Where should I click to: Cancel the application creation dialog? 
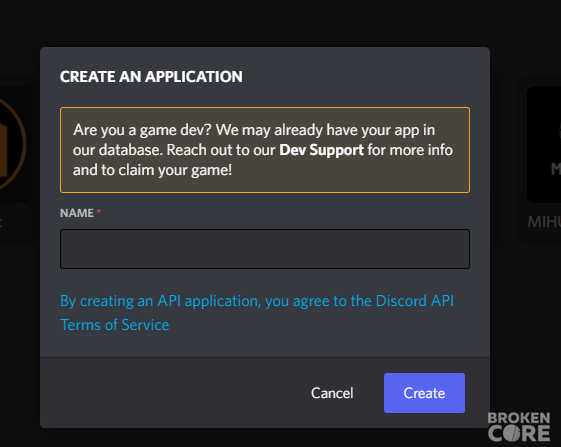pos(332,393)
